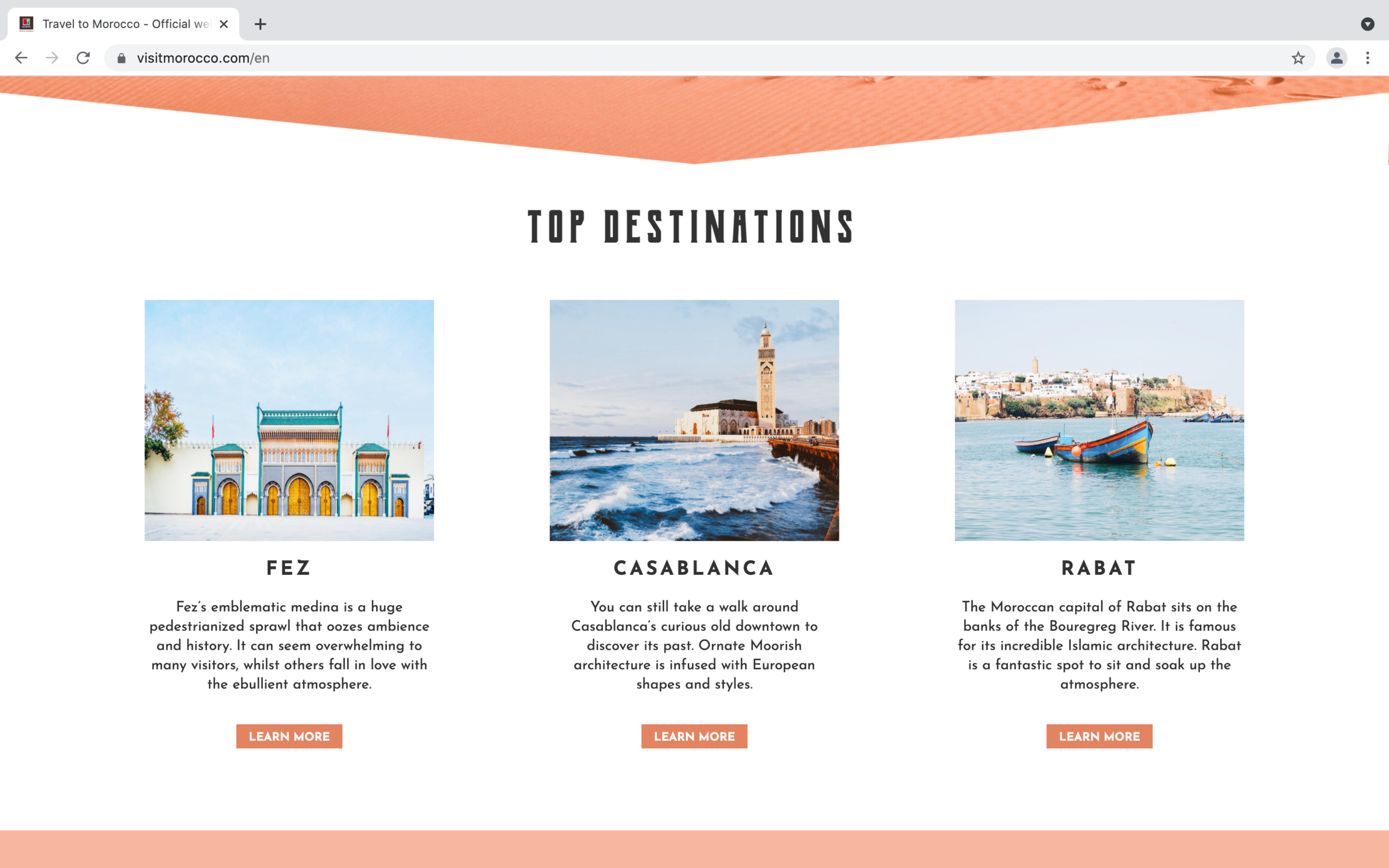Click Learn More under Casablanca
This screenshot has height=868, width=1389.
(693, 736)
